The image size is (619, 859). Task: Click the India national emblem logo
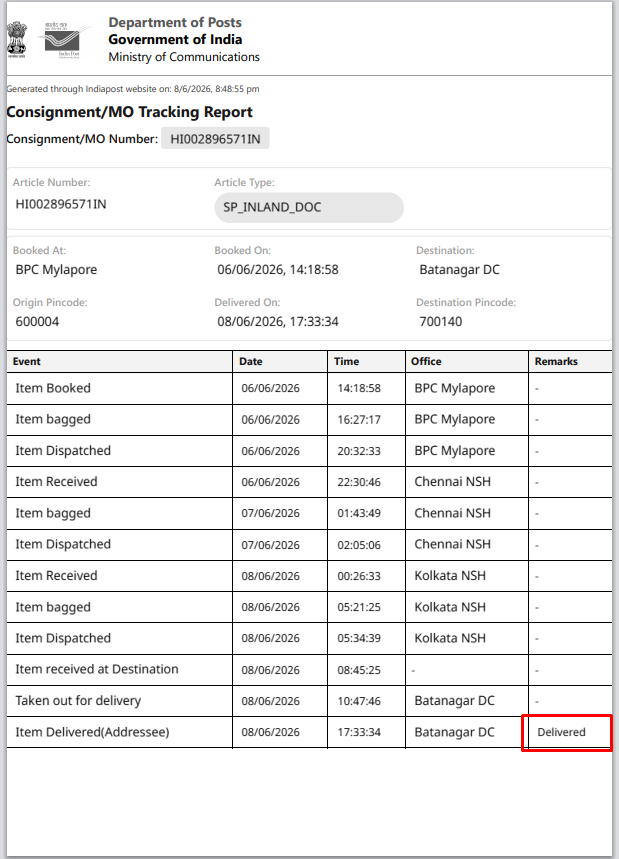(x=17, y=39)
